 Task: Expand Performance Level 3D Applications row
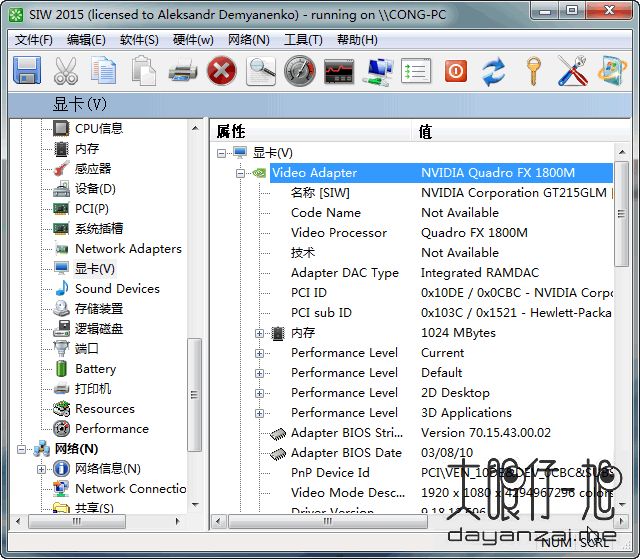pyautogui.click(x=259, y=413)
